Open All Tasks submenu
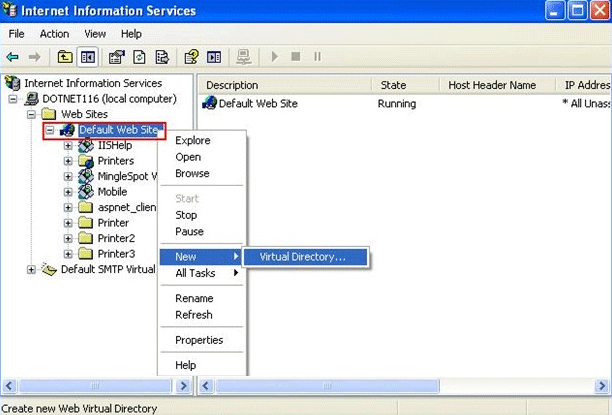This screenshot has width=612, height=415. (201, 273)
